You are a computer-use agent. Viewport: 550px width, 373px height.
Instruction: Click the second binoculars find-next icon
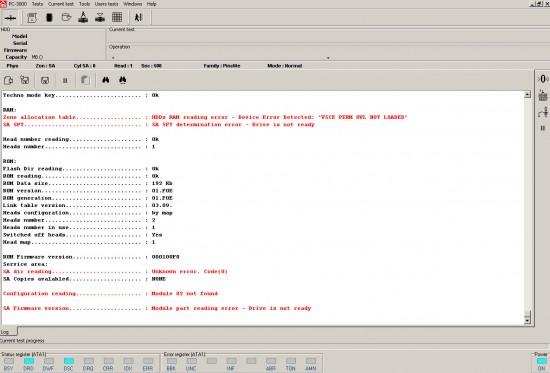click(122, 80)
